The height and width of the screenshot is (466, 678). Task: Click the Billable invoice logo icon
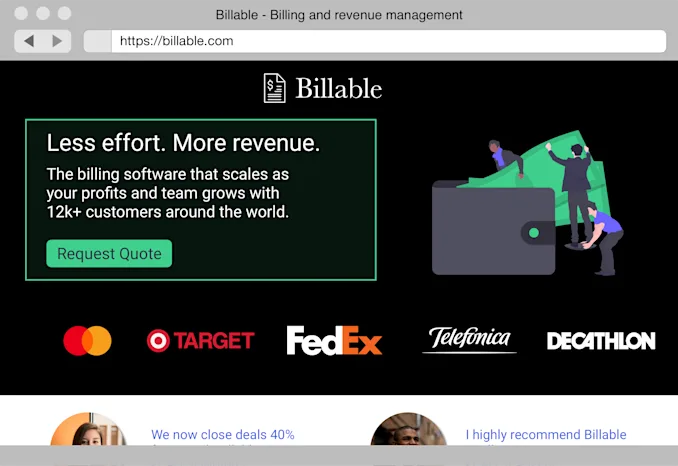(x=275, y=88)
